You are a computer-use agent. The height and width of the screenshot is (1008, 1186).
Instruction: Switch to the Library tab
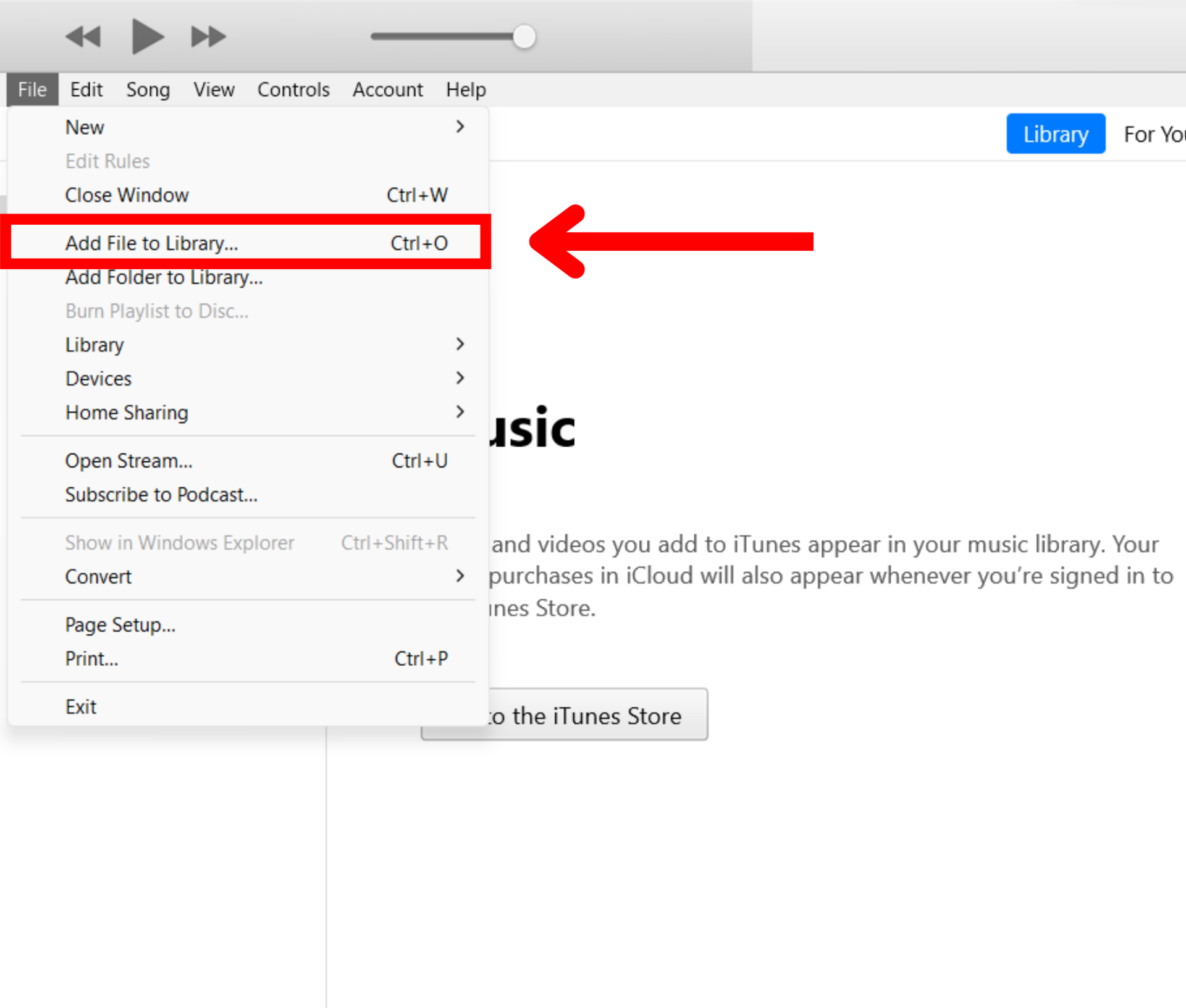point(1055,134)
